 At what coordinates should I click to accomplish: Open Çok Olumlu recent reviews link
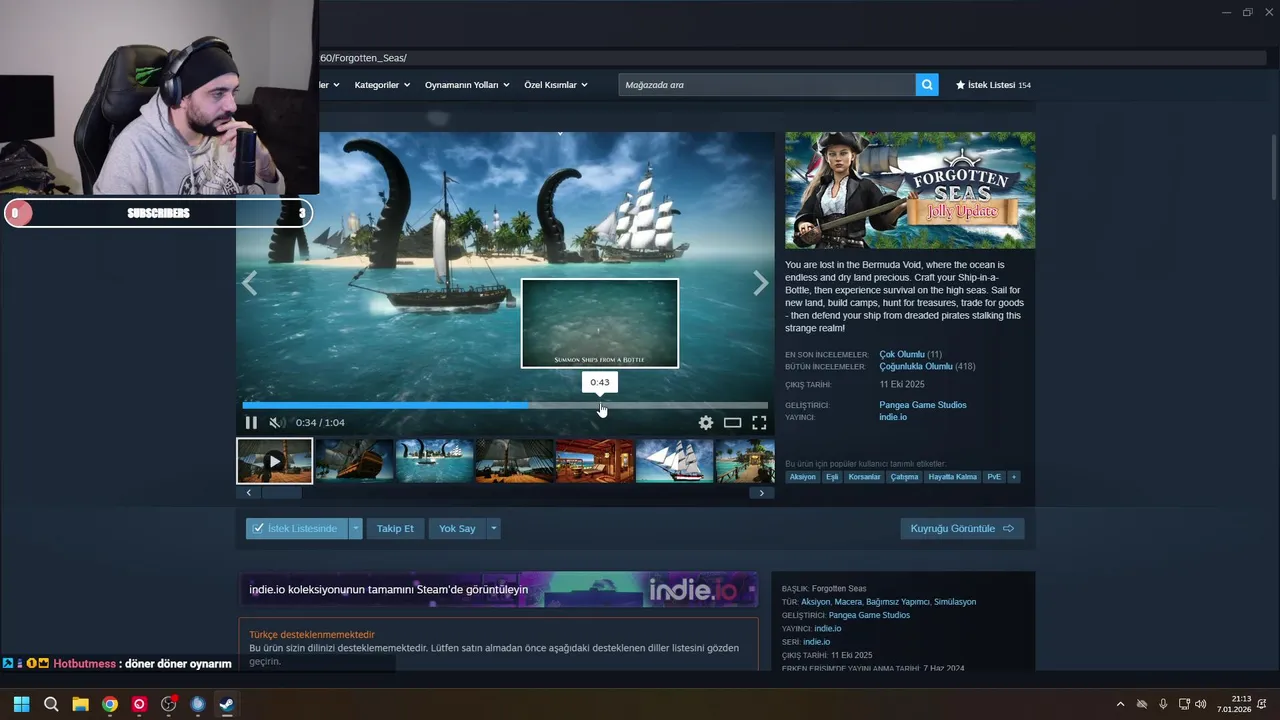coord(902,354)
